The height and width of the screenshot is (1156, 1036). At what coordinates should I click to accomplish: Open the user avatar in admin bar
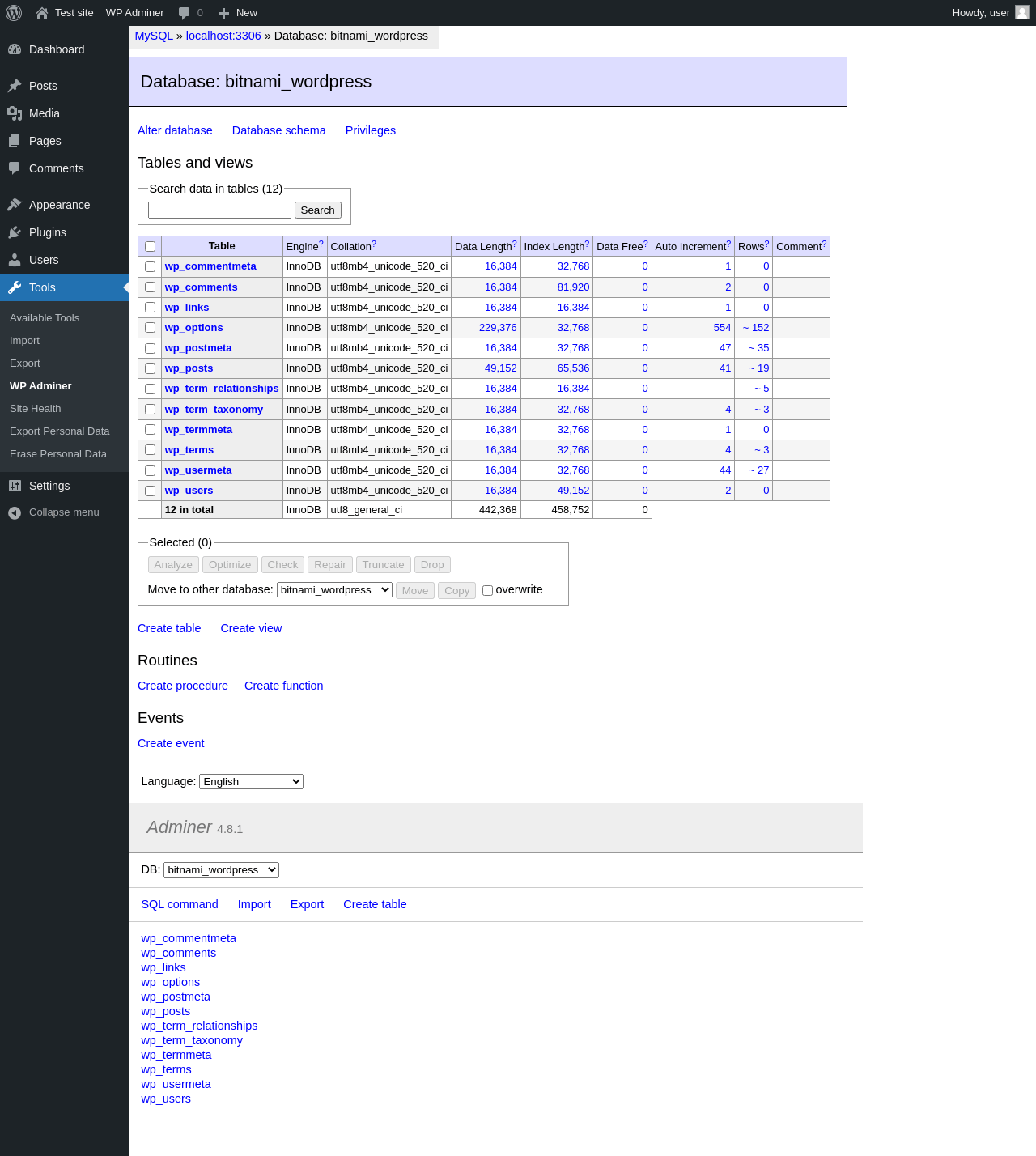tap(1022, 12)
